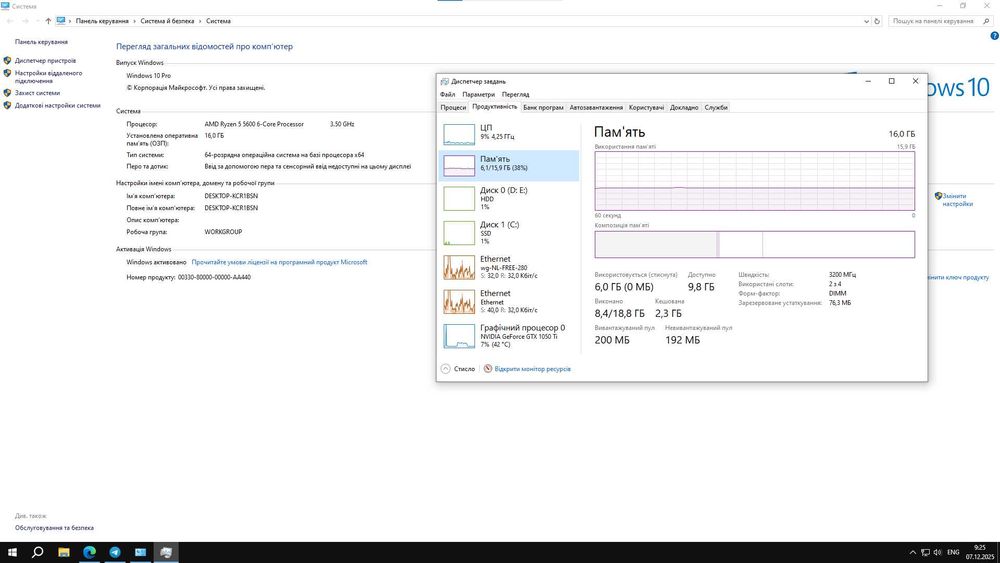Switch to Startup tab

click(x=596, y=108)
